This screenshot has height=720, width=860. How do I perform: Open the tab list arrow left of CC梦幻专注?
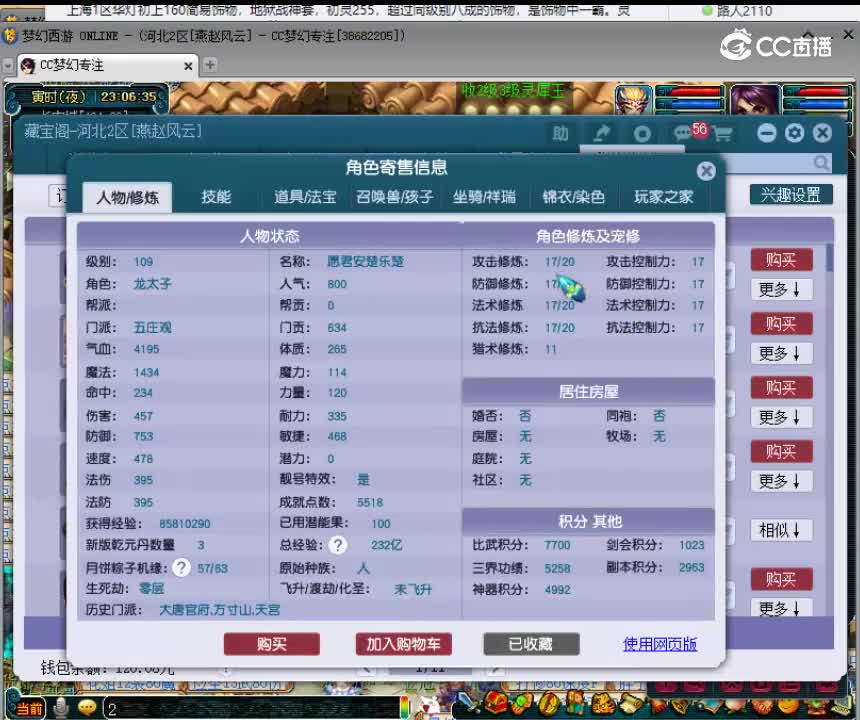8,66
